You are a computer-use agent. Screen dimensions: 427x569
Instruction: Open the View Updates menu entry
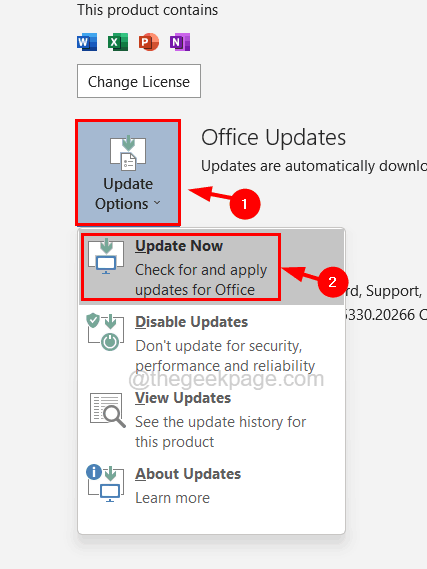212,419
